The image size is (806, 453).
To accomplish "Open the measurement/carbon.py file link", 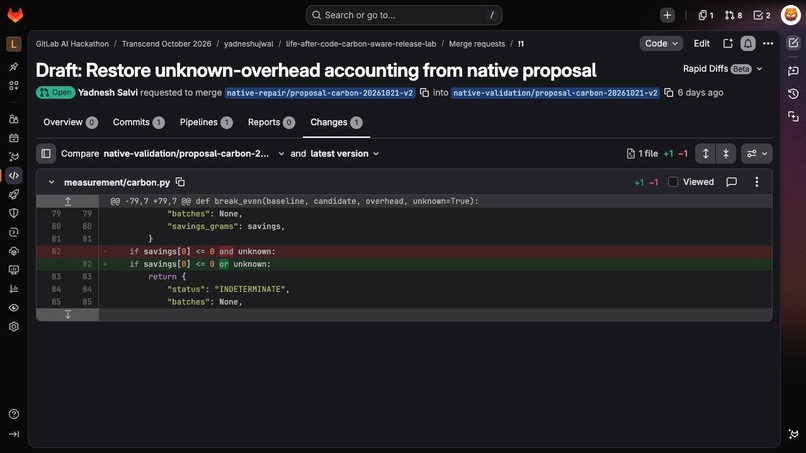I will (117, 183).
